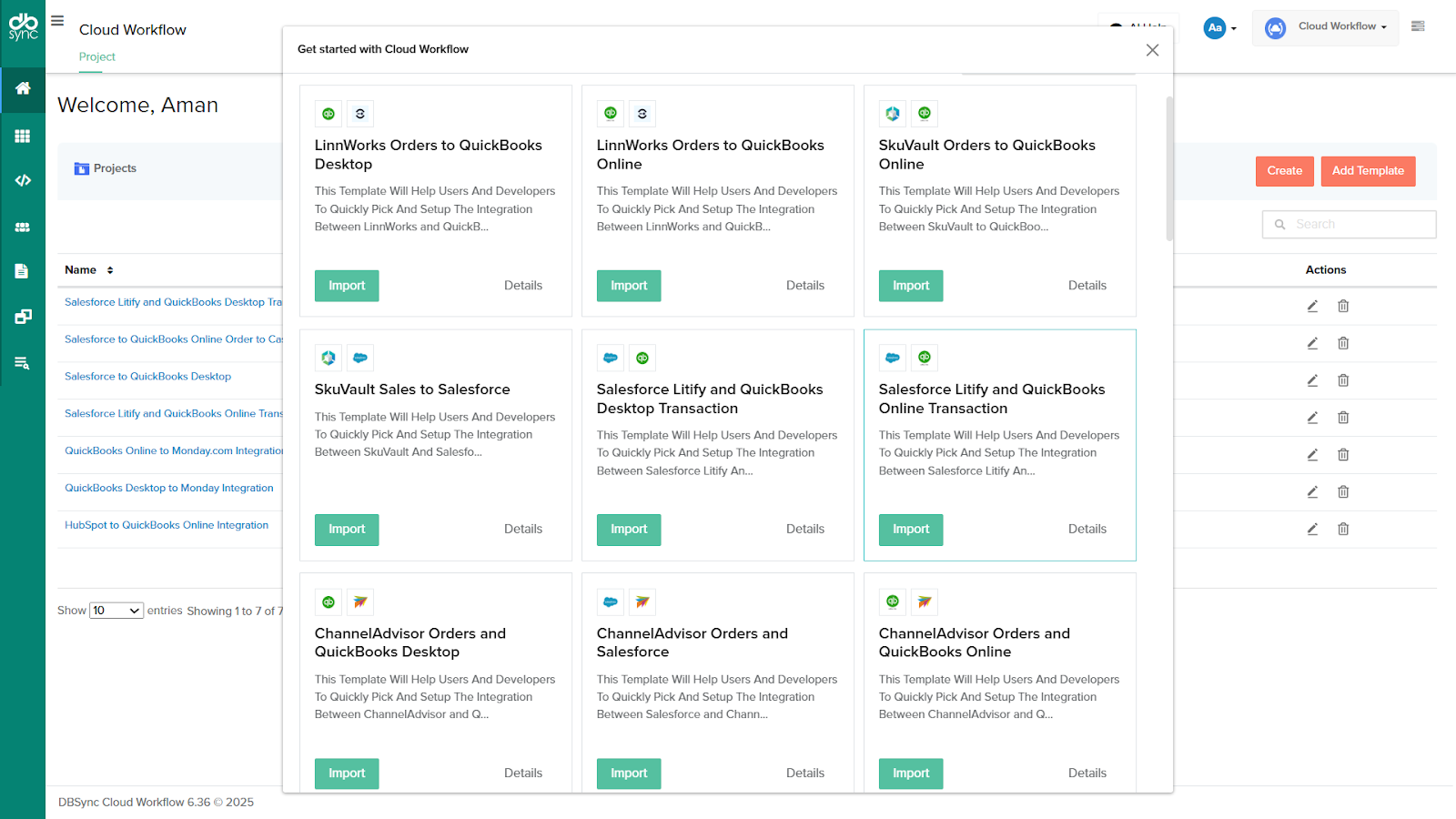Open the apps grid icon in the sidebar
The width and height of the screenshot is (1456, 819).
point(23,136)
